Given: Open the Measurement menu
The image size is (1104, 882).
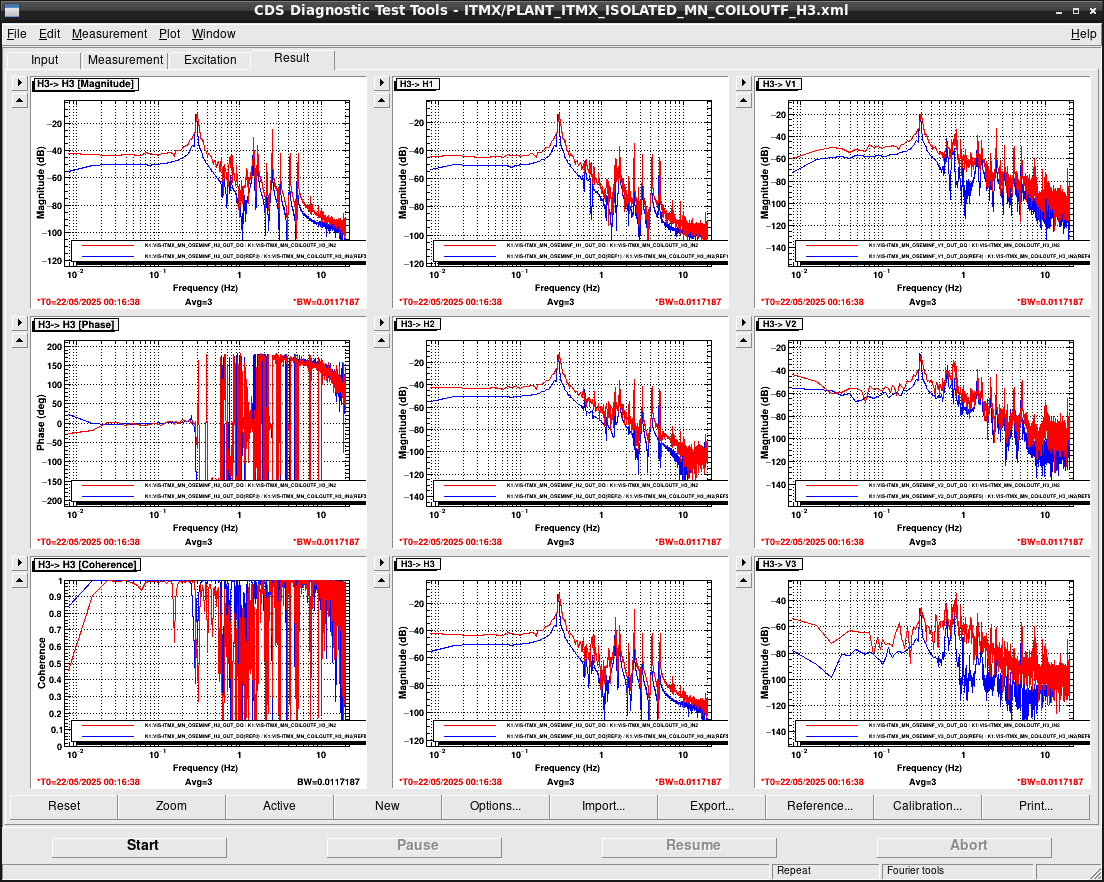Looking at the screenshot, I should (x=109, y=34).
